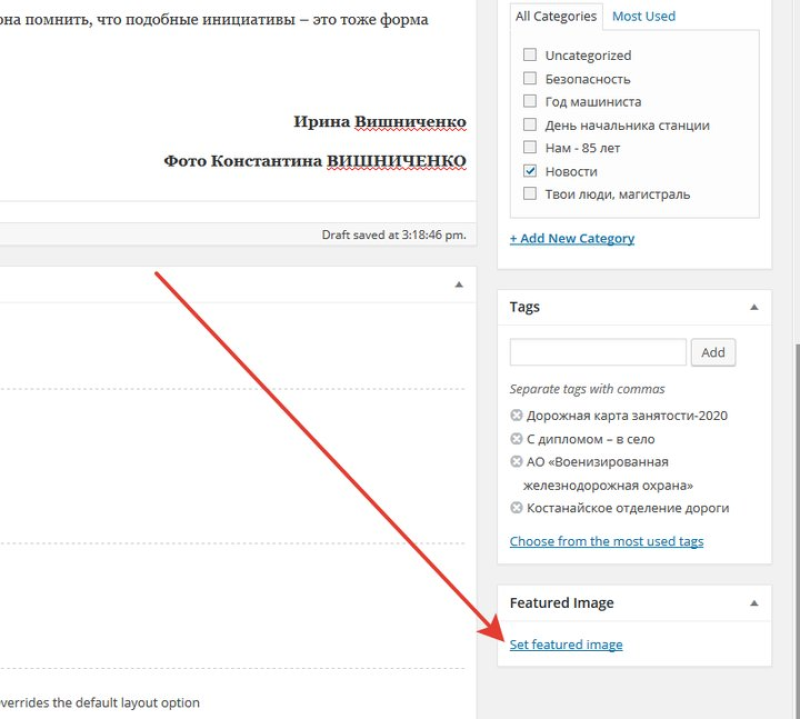Collapse the Featured Image panel
This screenshot has width=800, height=719.
pyautogui.click(x=754, y=603)
